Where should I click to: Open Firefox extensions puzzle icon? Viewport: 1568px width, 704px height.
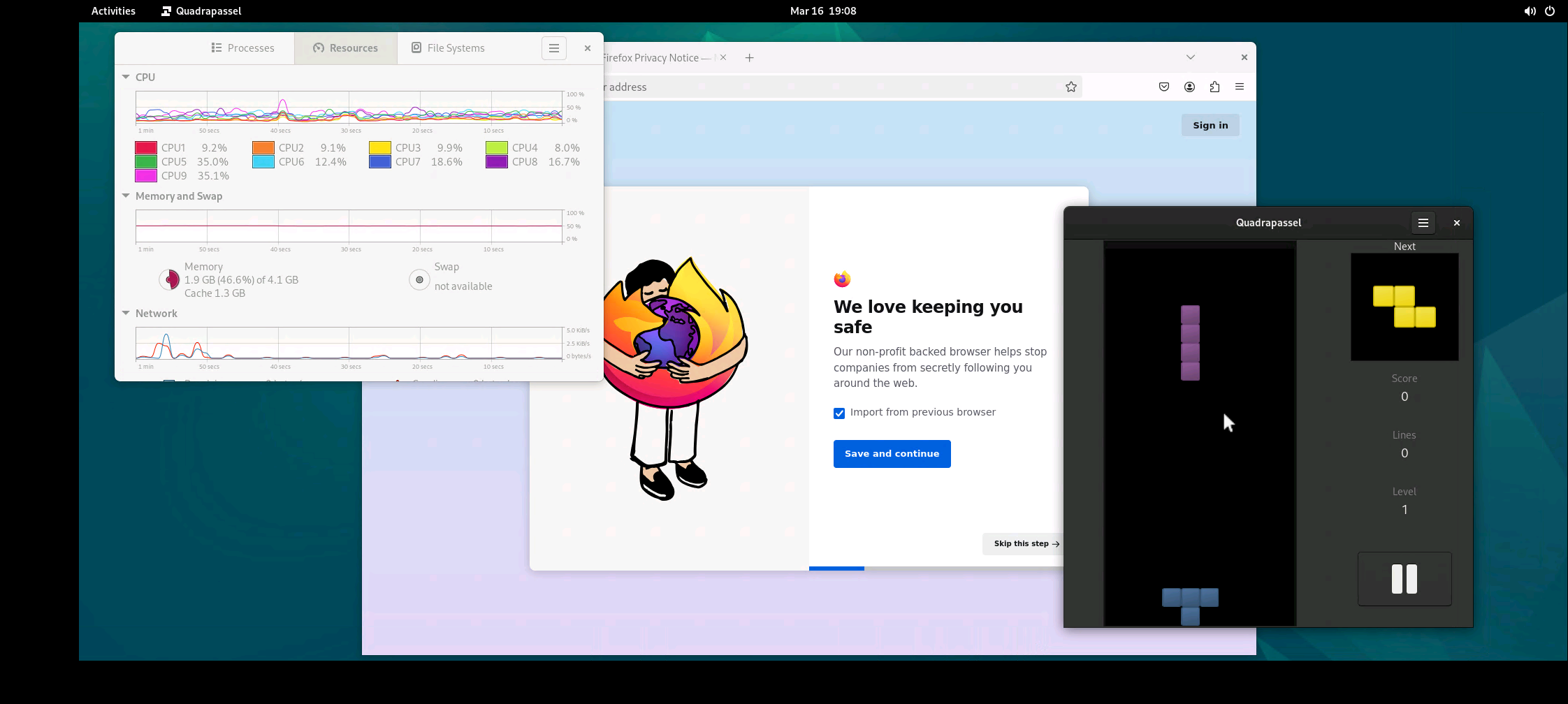pyautogui.click(x=1214, y=87)
